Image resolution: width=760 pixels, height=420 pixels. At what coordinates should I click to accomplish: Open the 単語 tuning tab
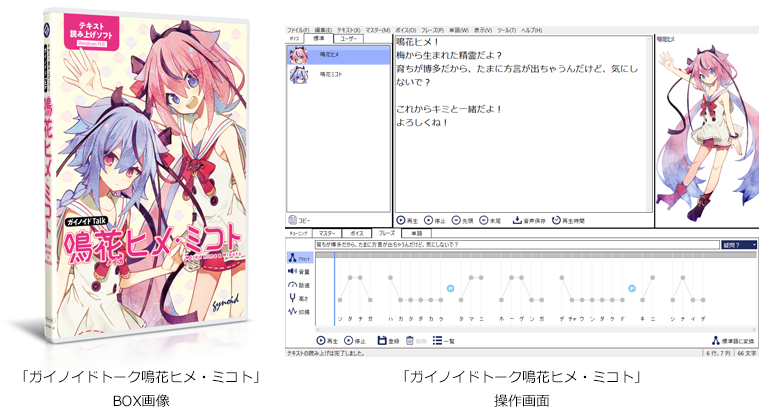(416, 233)
